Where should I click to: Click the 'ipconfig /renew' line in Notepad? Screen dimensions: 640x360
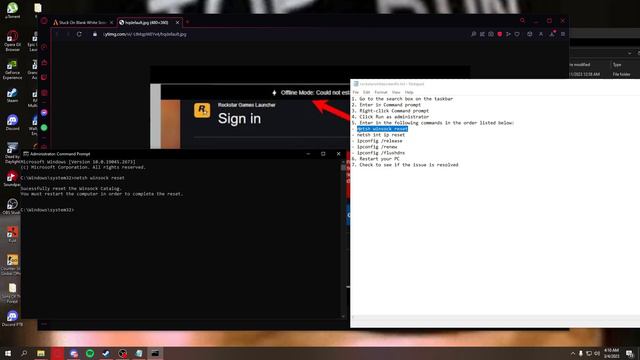coord(377,147)
